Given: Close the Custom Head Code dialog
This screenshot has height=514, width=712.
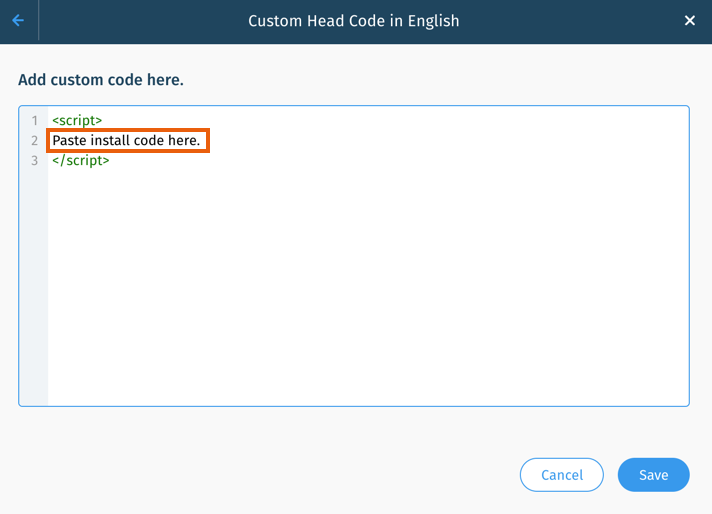Looking at the screenshot, I should pyautogui.click(x=689, y=20).
